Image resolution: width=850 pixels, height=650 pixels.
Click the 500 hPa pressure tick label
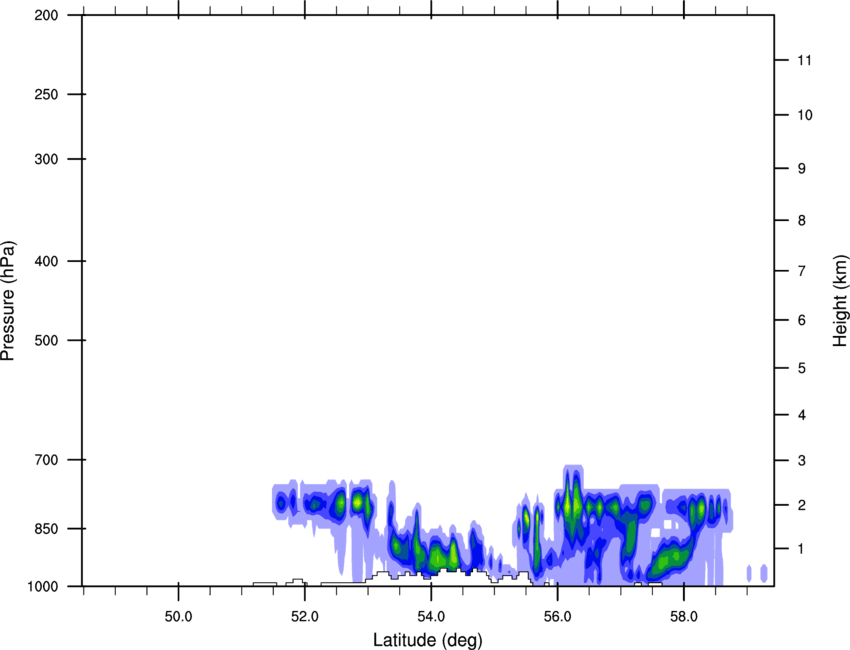click(x=44, y=340)
